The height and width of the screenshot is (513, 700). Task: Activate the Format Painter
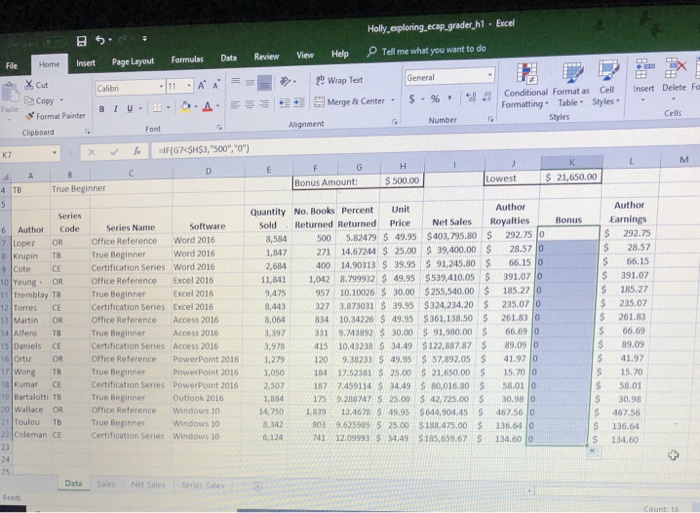[55, 116]
